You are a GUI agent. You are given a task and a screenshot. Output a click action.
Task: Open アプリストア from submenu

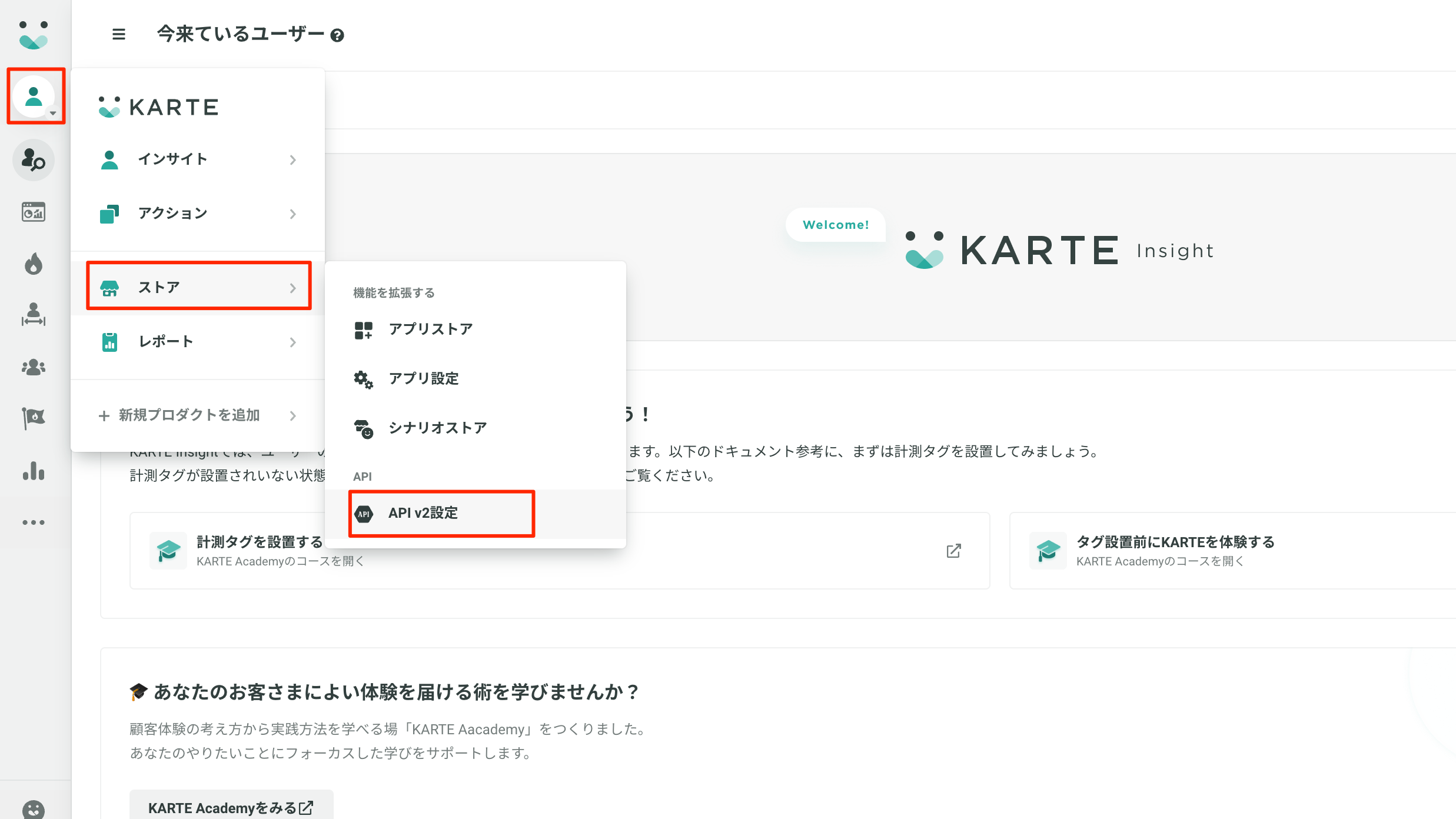430,329
